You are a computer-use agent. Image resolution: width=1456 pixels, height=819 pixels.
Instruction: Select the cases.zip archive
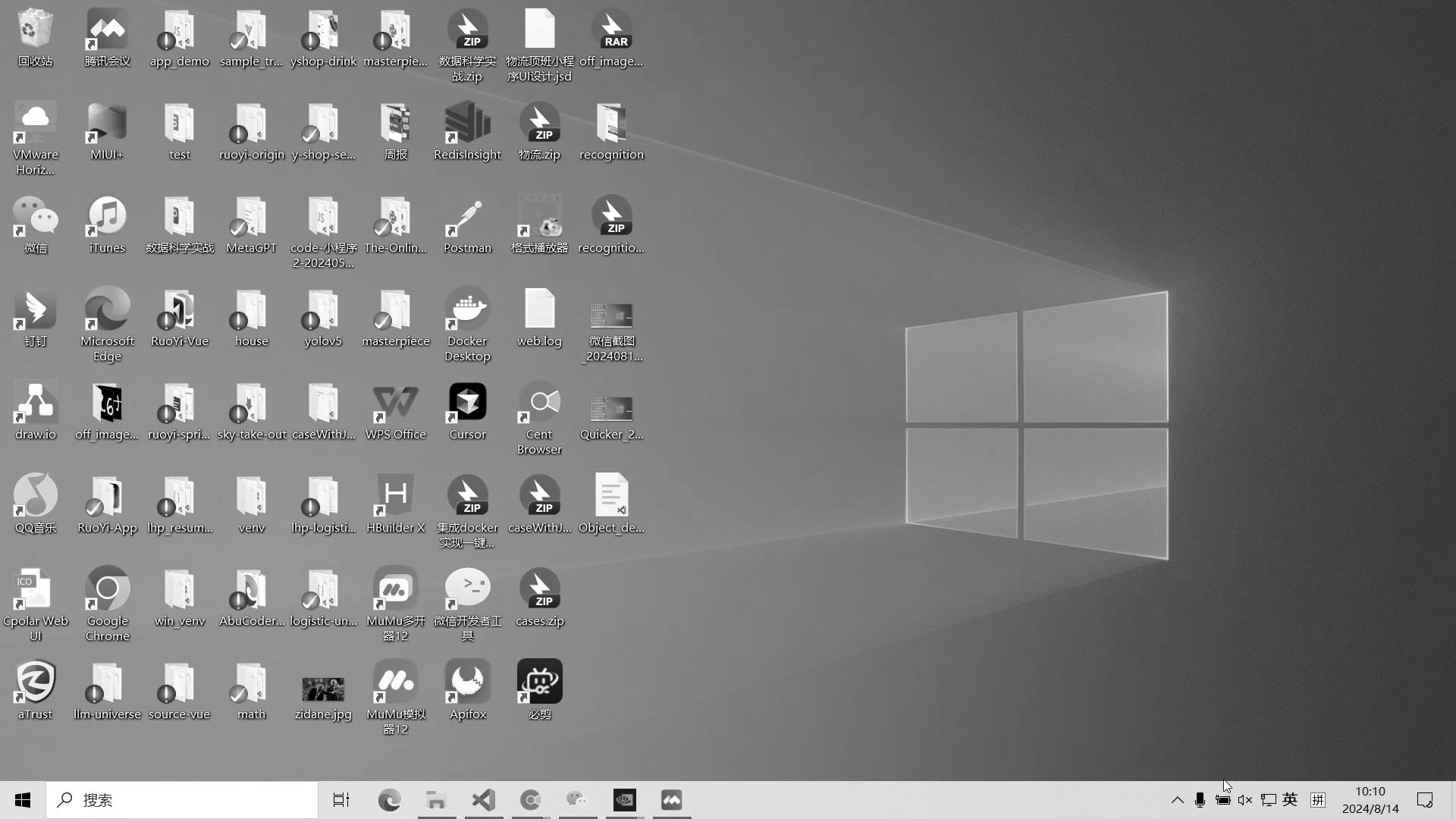pos(539,598)
